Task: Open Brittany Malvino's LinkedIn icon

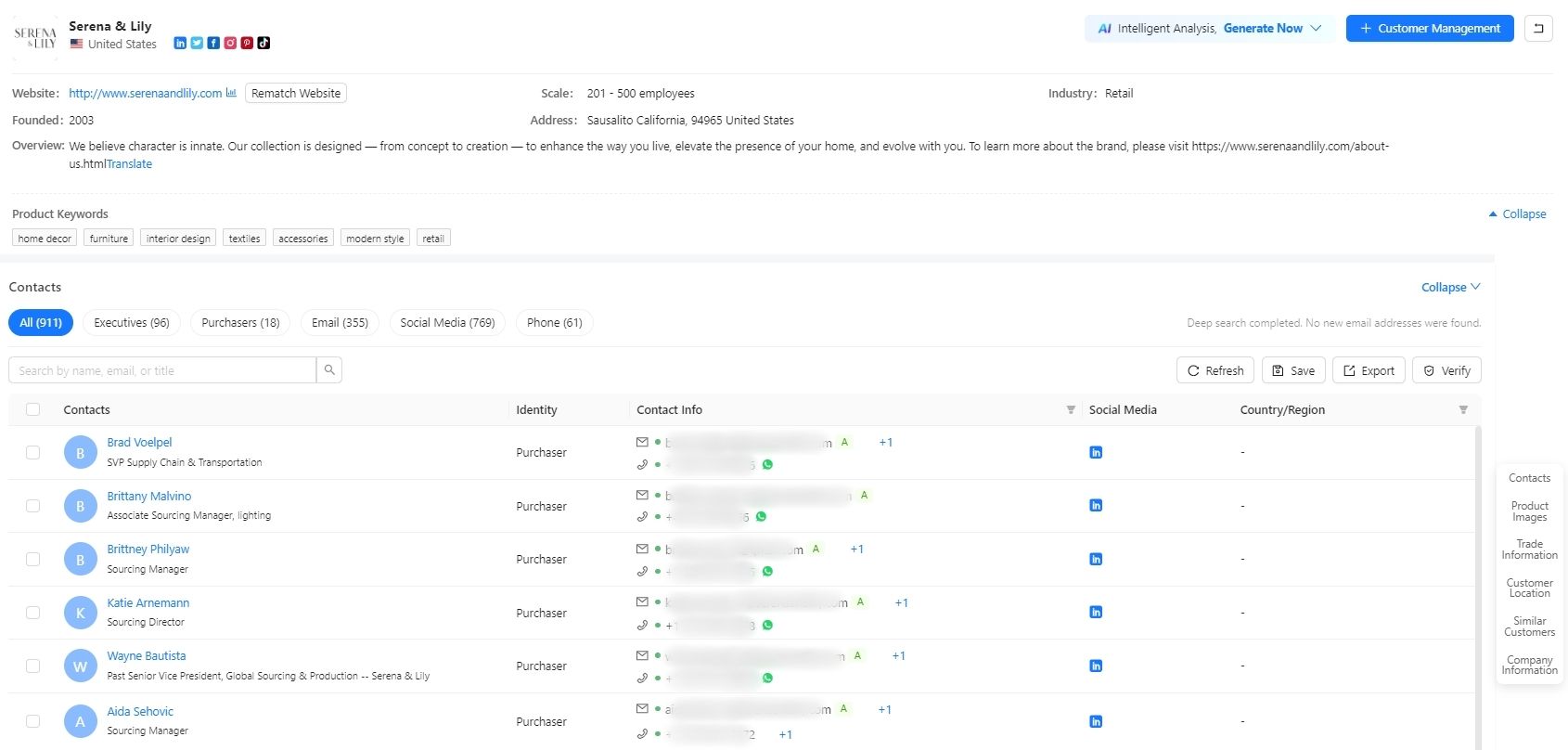Action: coord(1096,506)
